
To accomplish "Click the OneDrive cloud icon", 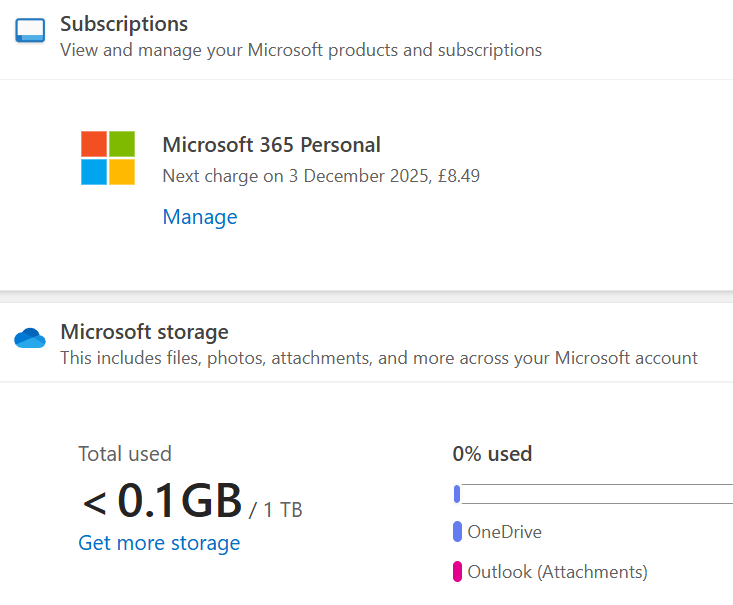I will pyautogui.click(x=30, y=338).
